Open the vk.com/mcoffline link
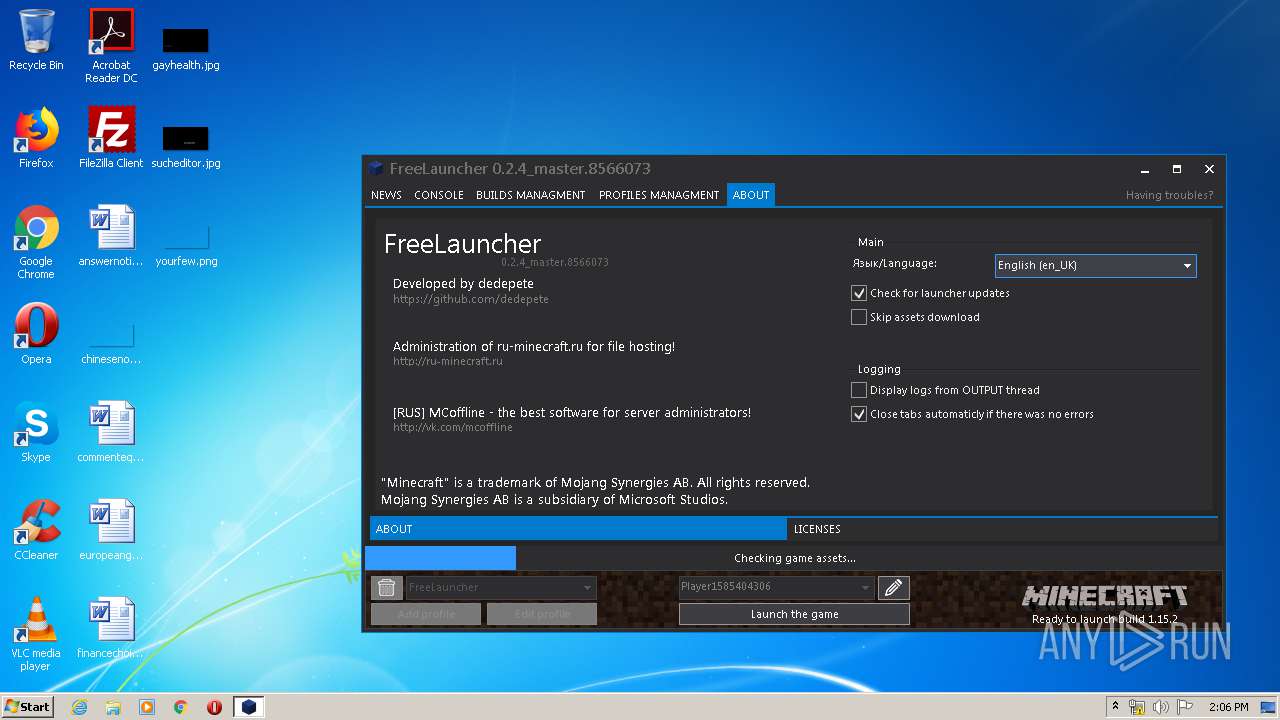1280x720 pixels. [x=452, y=427]
